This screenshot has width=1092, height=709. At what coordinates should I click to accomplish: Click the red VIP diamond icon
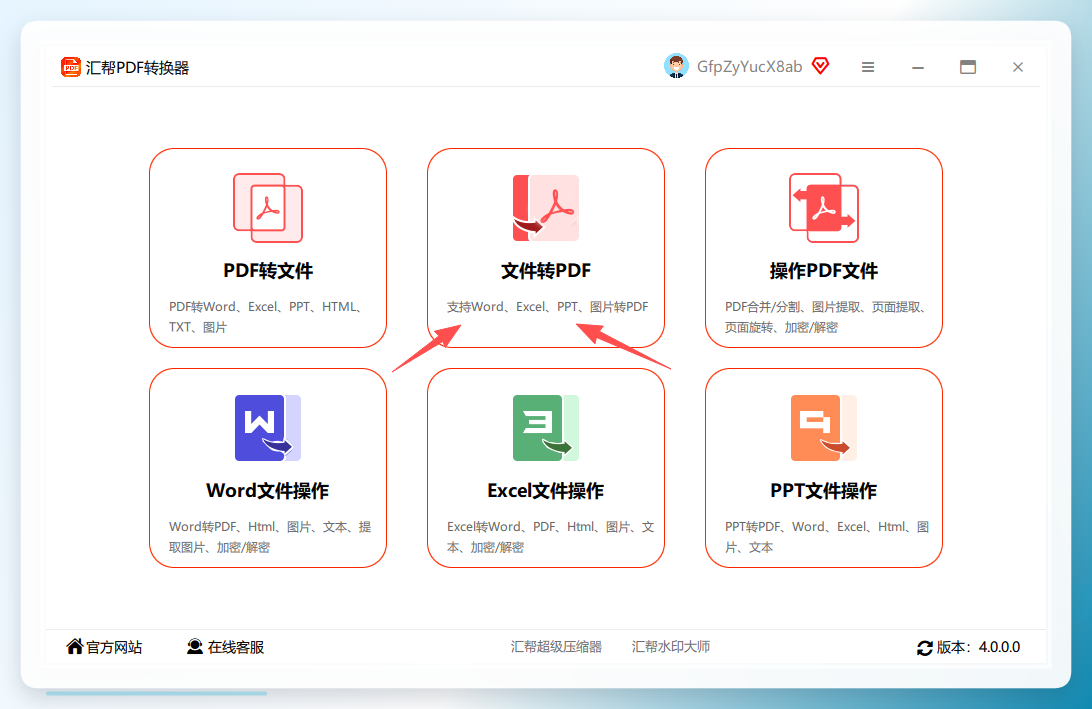[821, 65]
